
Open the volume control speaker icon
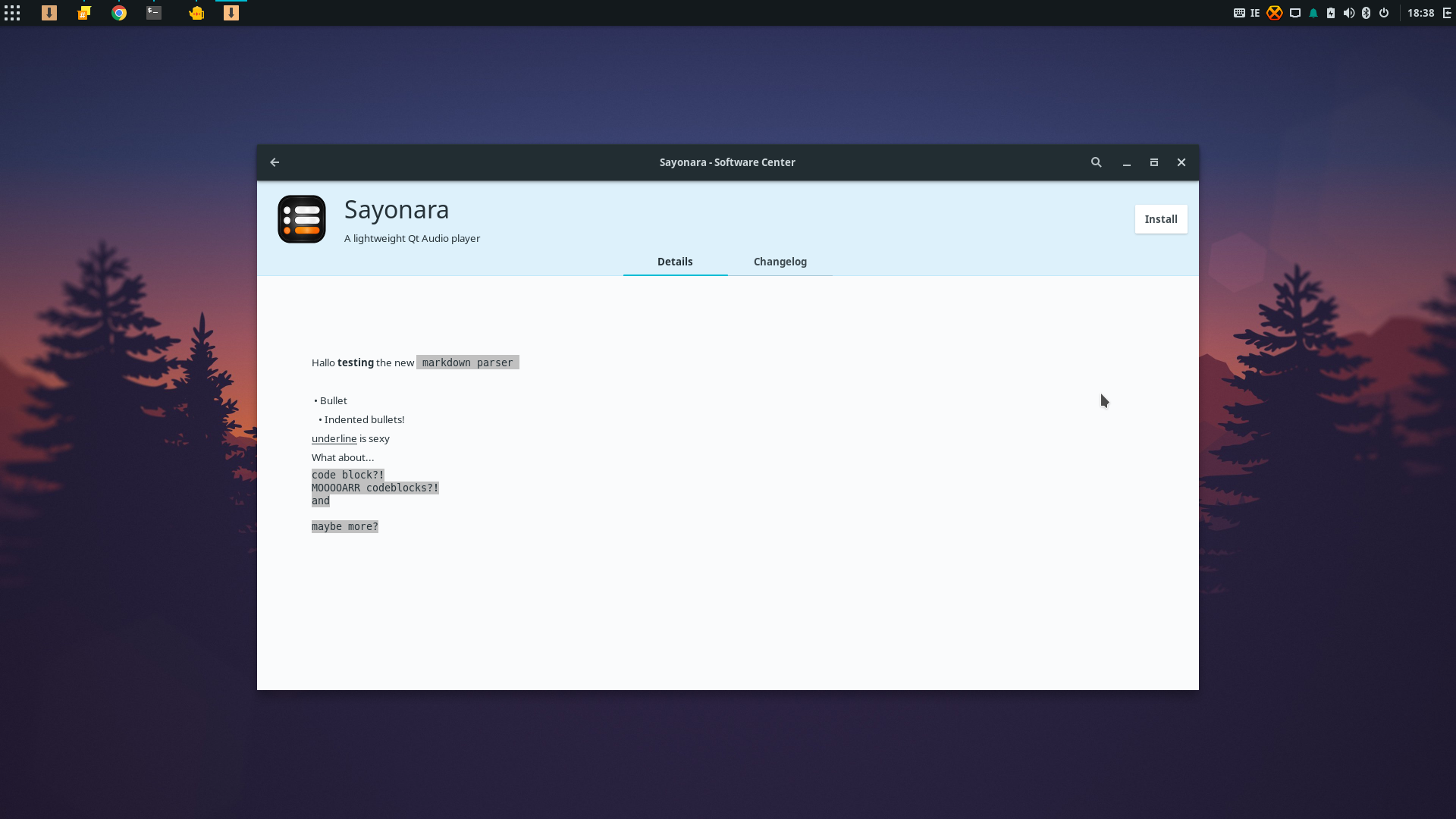(x=1349, y=13)
